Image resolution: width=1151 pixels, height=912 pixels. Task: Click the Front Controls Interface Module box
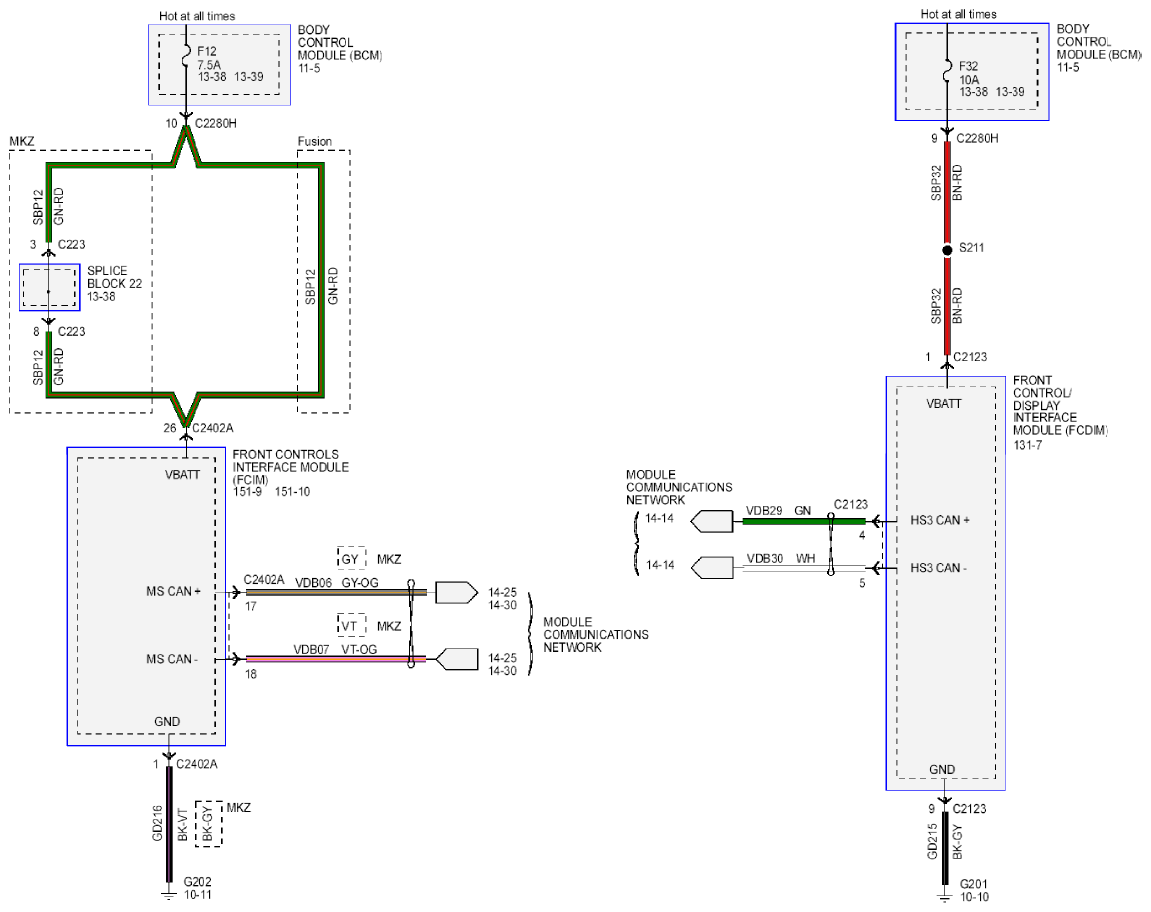pos(146,596)
